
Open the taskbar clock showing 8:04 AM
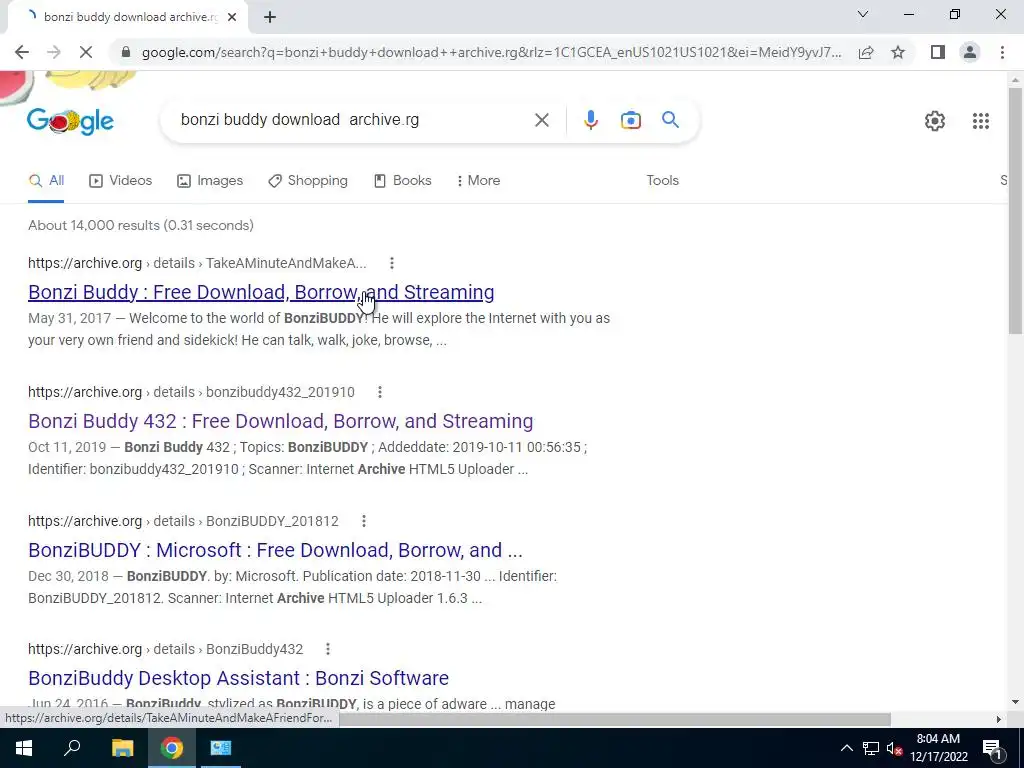(x=938, y=748)
